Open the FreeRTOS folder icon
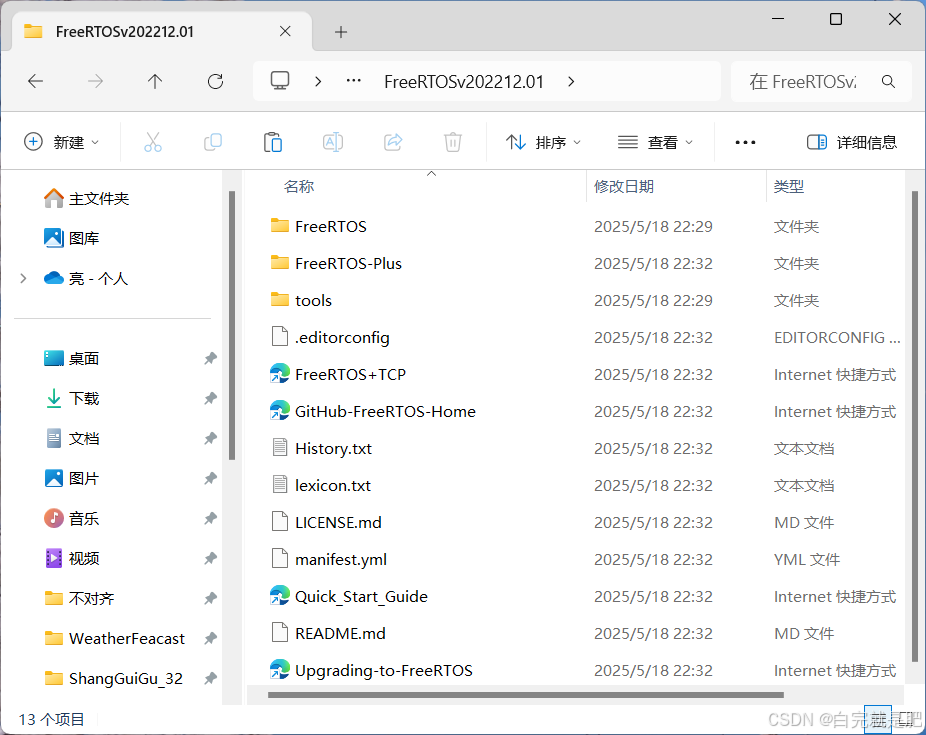Viewport: 926px width, 735px height. (280, 226)
